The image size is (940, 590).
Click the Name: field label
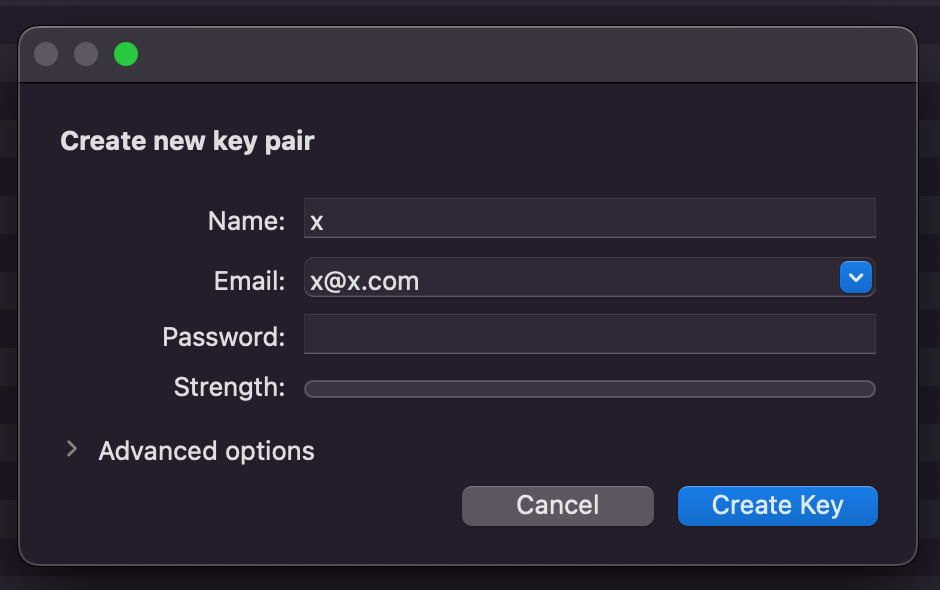click(x=246, y=221)
